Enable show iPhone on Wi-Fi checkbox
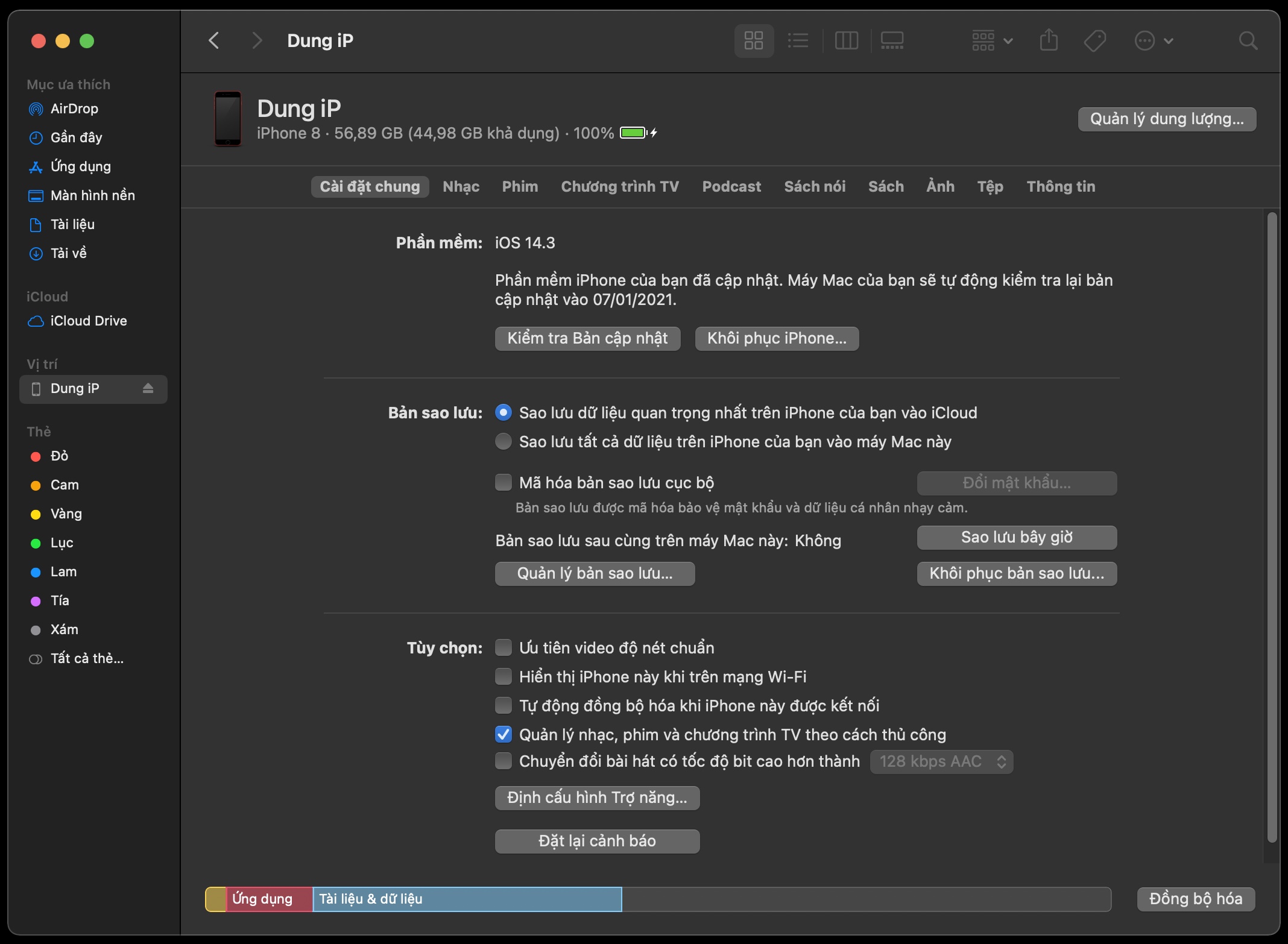The height and width of the screenshot is (944, 1288). pos(504,677)
